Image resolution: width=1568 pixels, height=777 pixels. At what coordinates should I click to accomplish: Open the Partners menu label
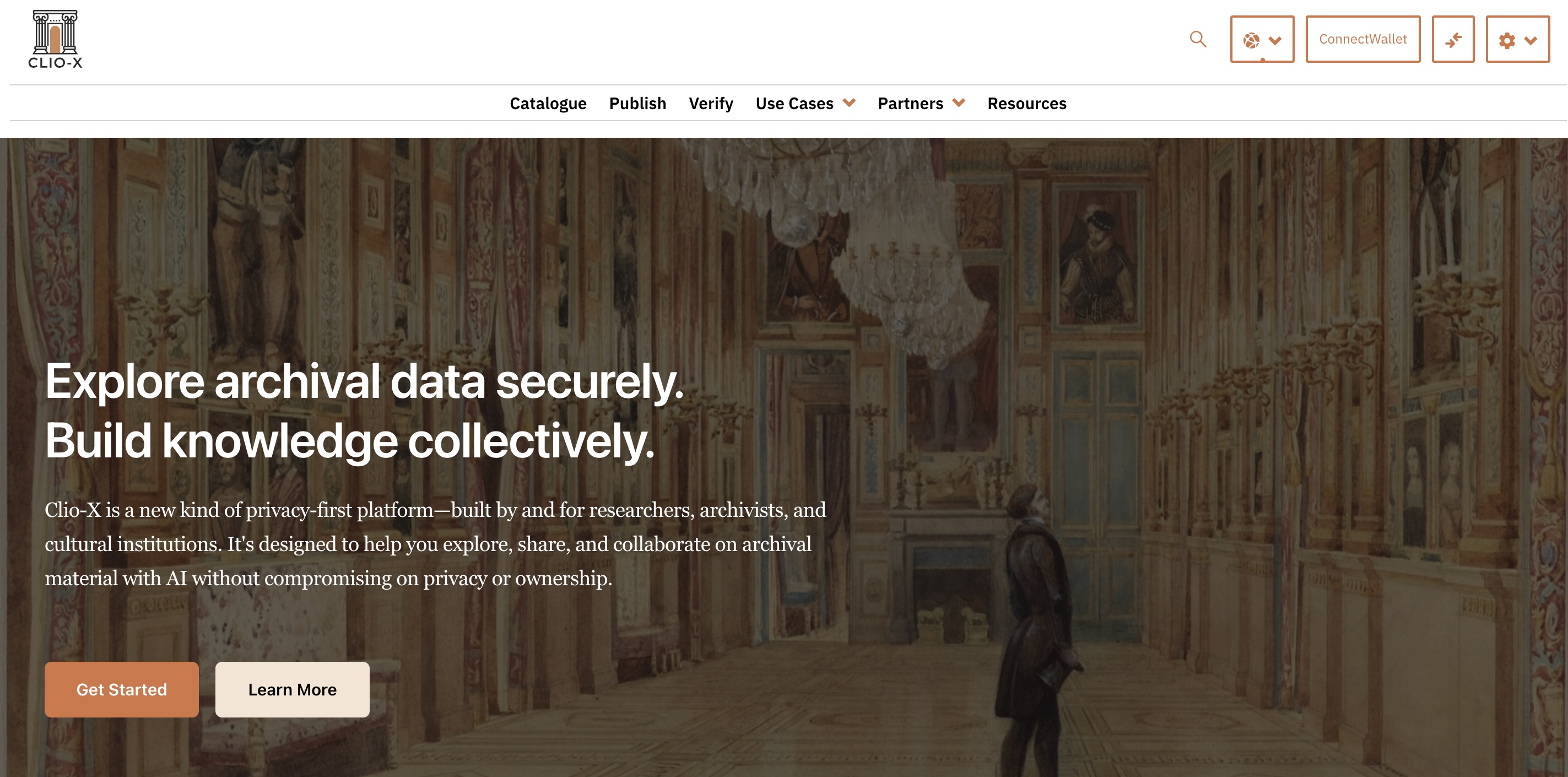(910, 104)
